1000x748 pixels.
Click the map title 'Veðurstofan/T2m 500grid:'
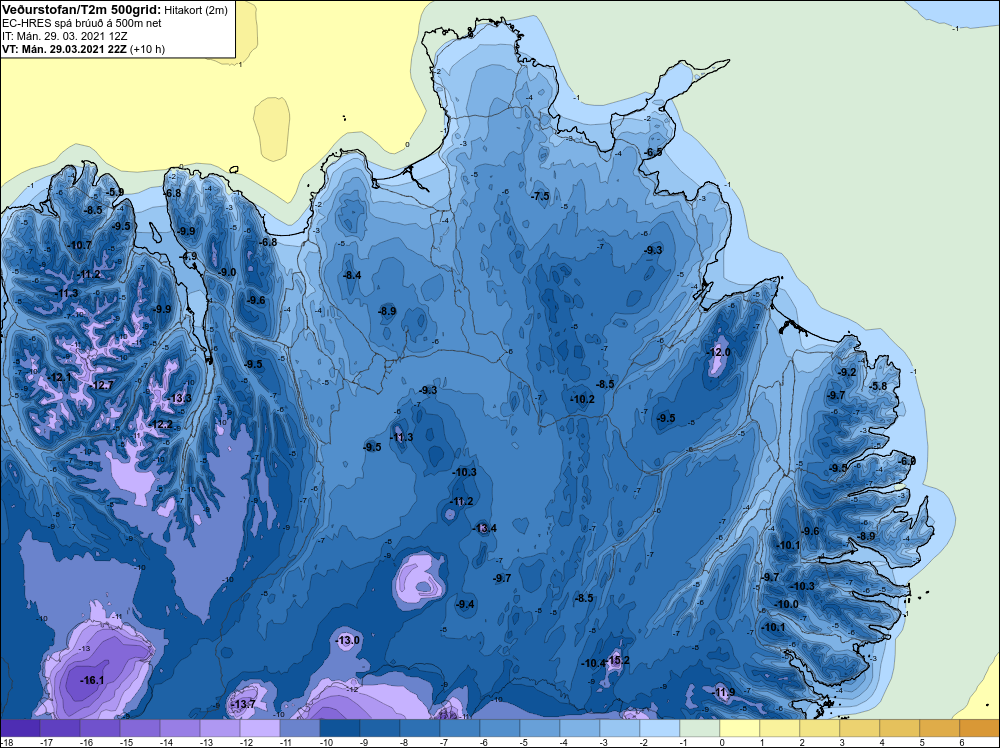click(x=82, y=9)
